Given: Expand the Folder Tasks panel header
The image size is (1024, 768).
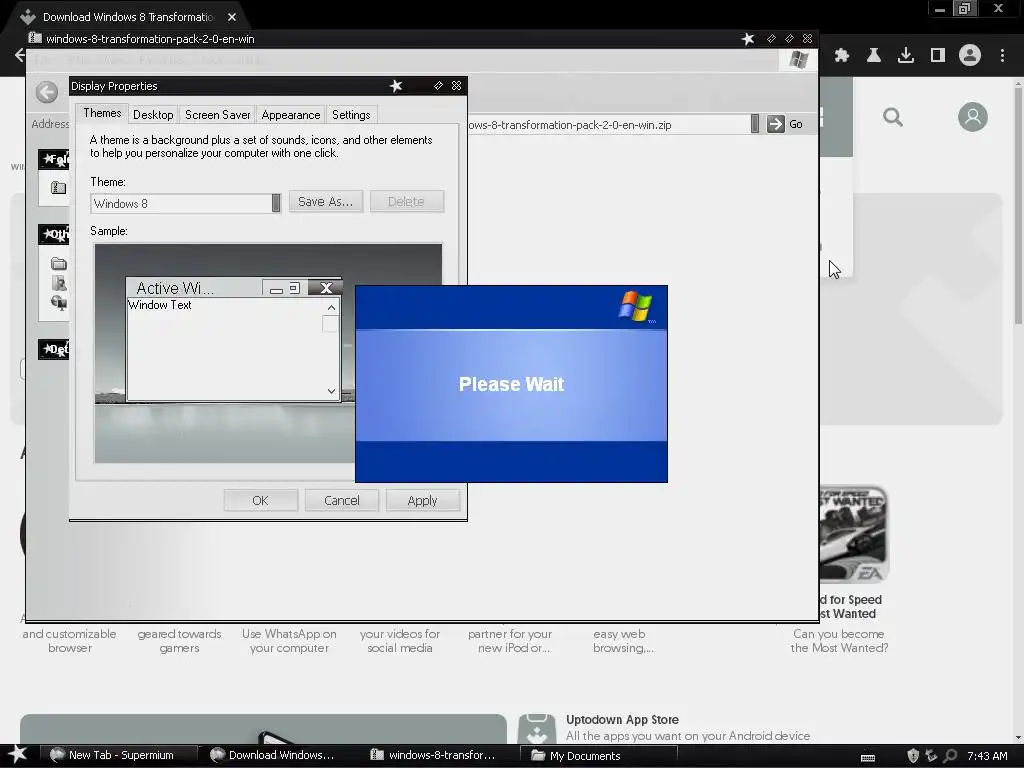Looking at the screenshot, I should point(54,159).
